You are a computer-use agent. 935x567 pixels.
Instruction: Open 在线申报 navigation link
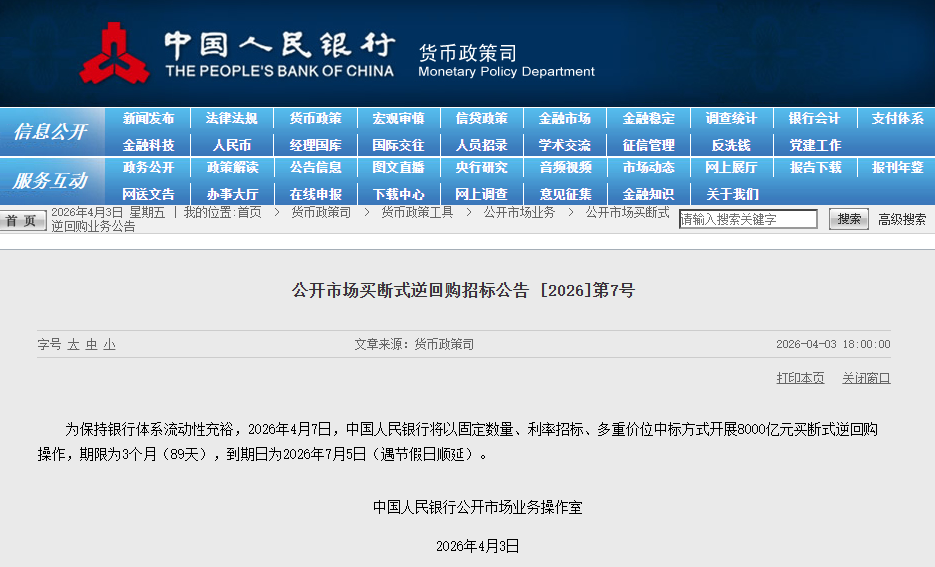coord(315,194)
